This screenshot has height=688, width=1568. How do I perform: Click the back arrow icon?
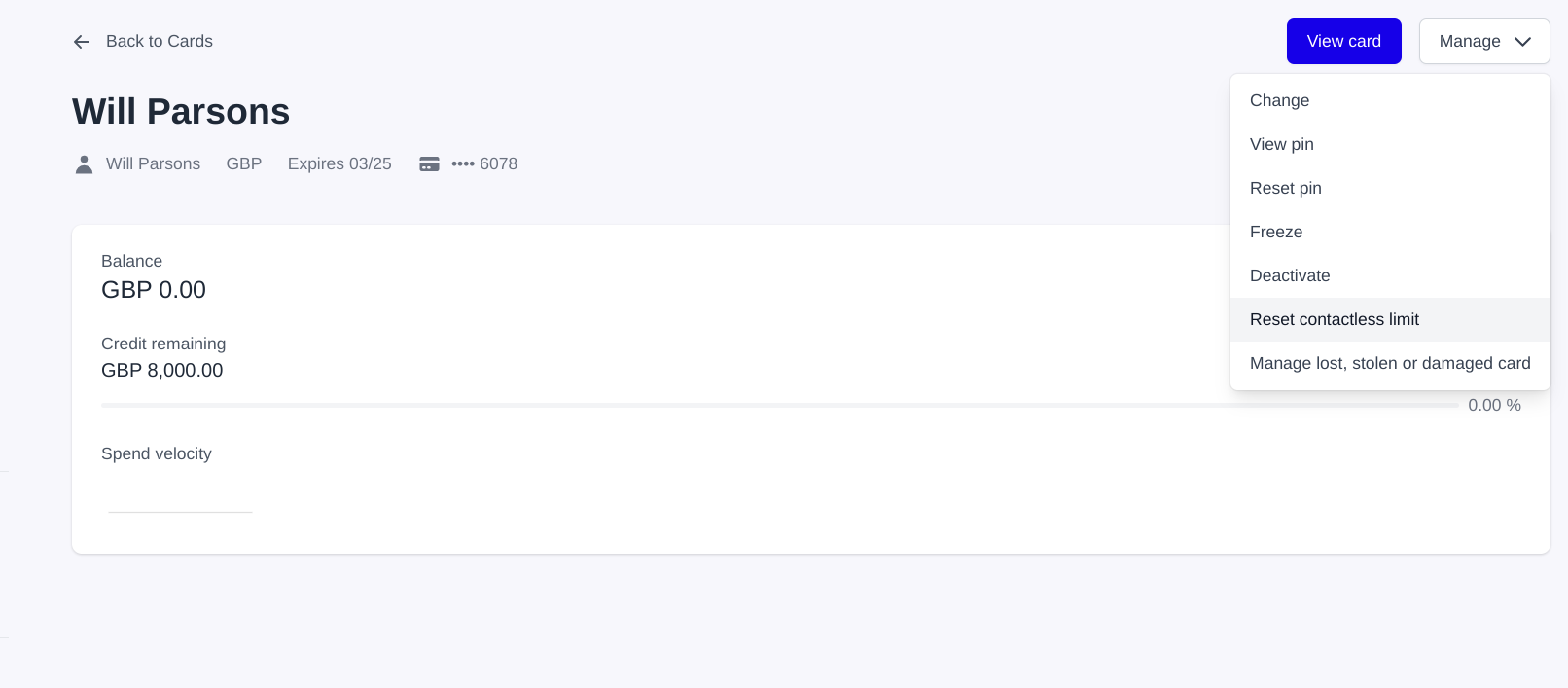82,42
